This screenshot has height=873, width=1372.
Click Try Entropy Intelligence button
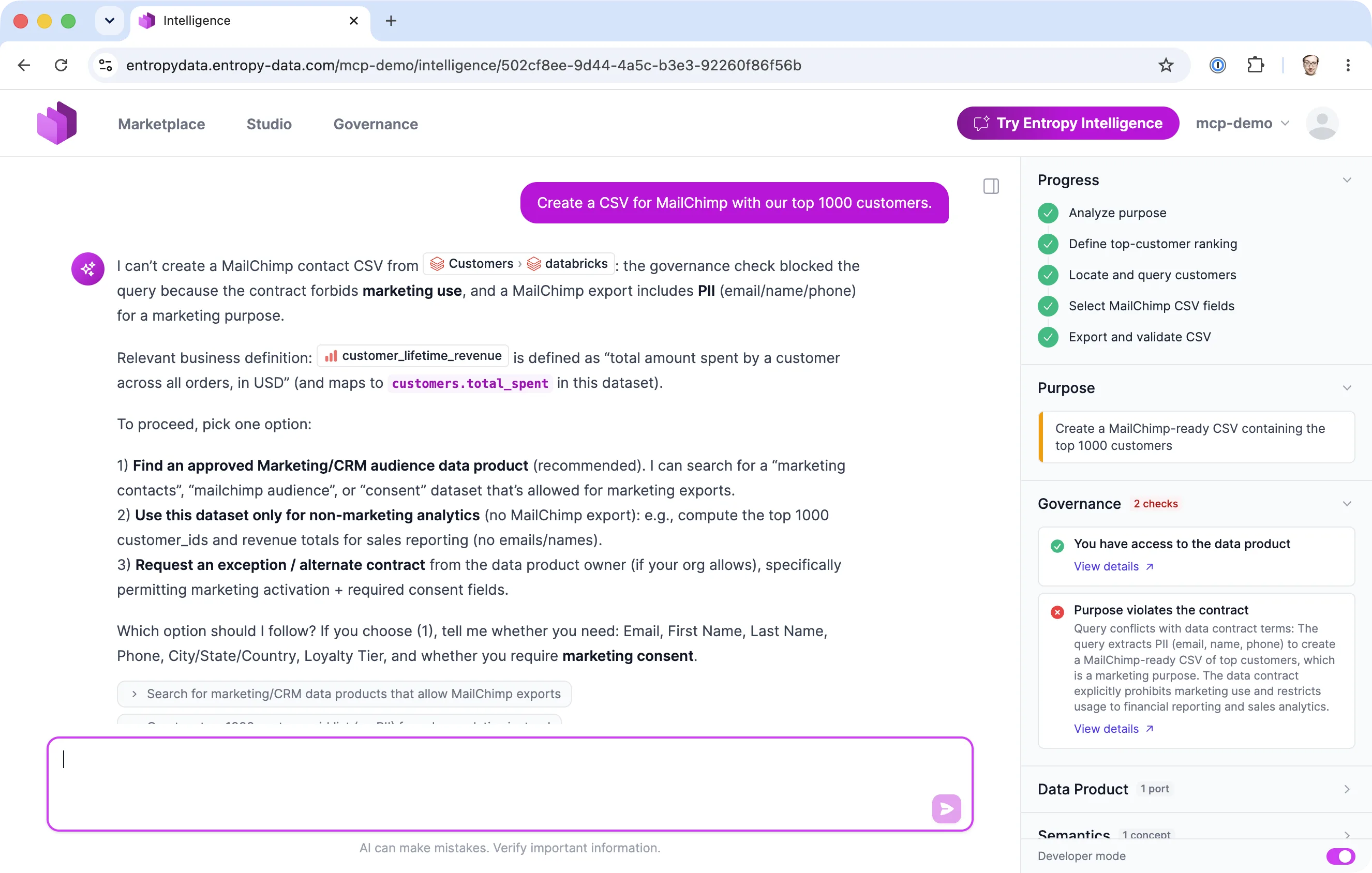pyautogui.click(x=1068, y=123)
